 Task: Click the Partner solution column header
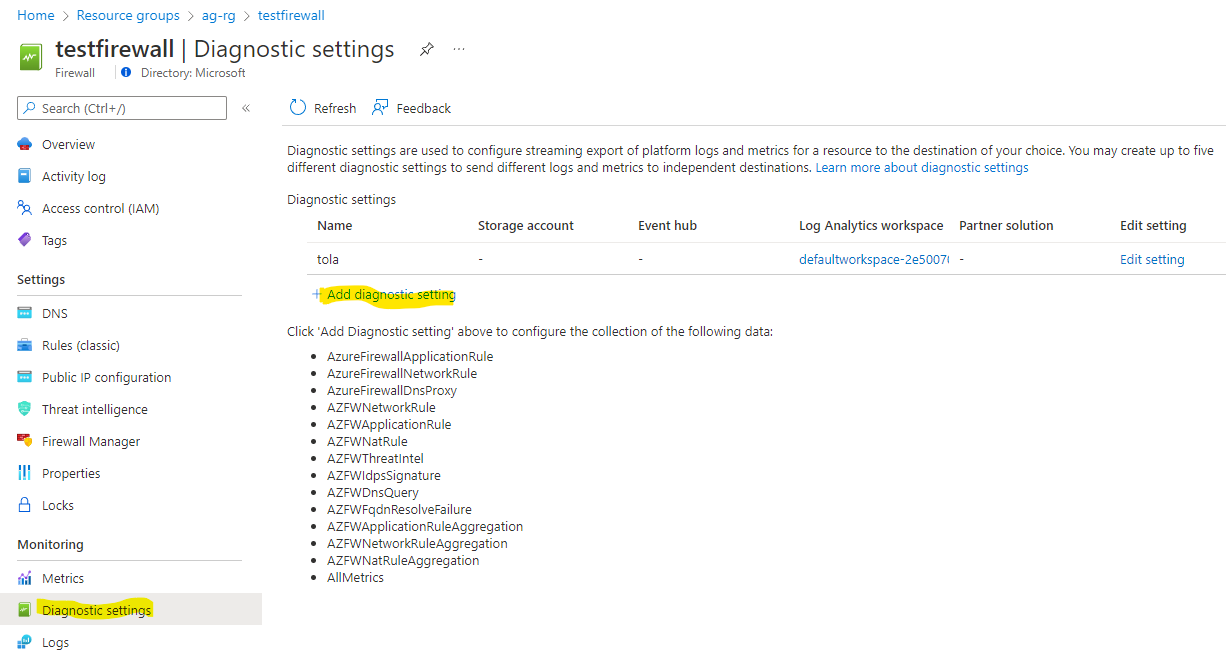[1006, 225]
